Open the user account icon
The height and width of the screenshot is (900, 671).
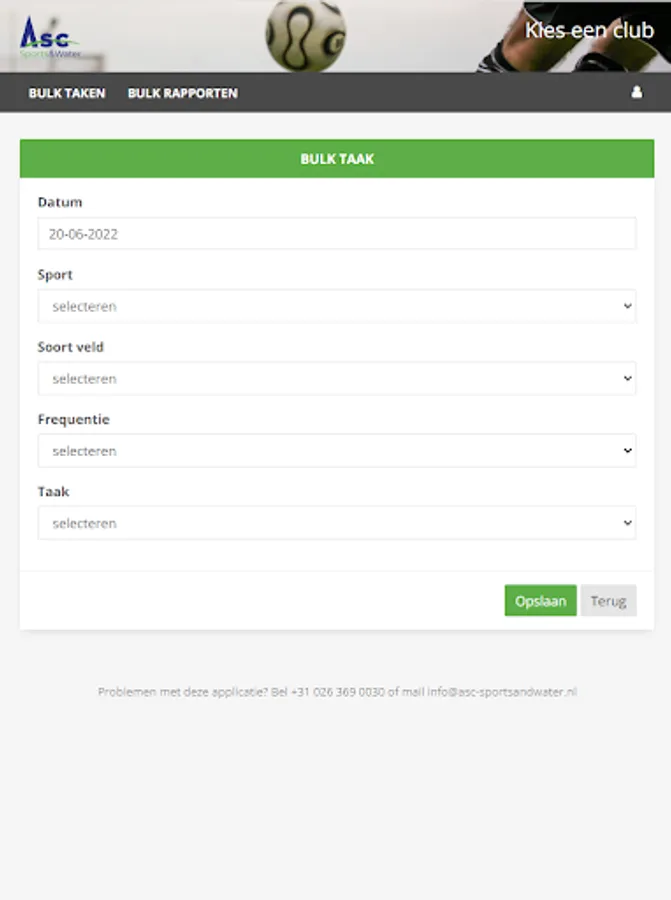click(x=636, y=92)
